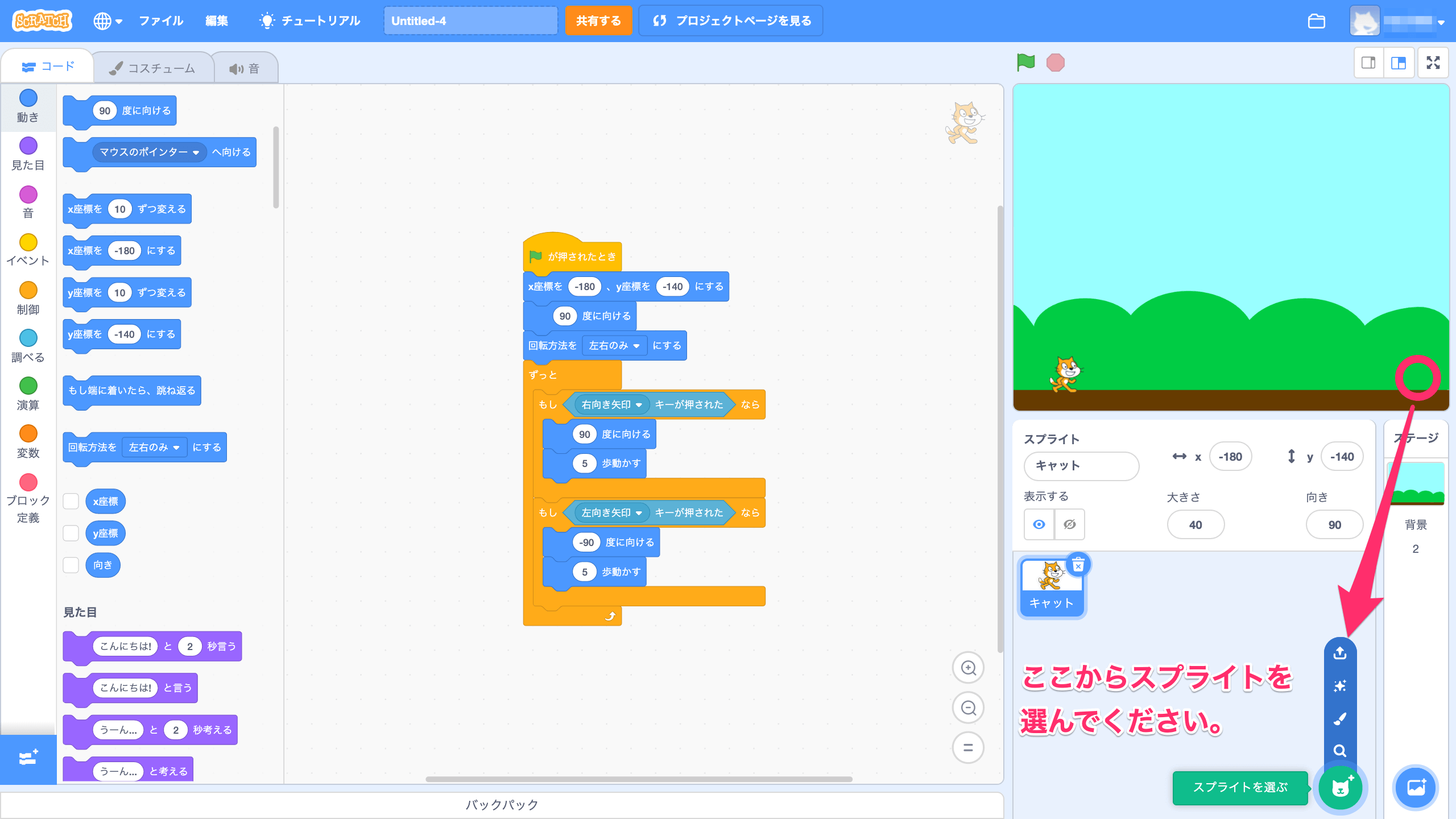Delete the キャット sprite with trash icon
The image size is (1456, 819).
pos(1078,565)
